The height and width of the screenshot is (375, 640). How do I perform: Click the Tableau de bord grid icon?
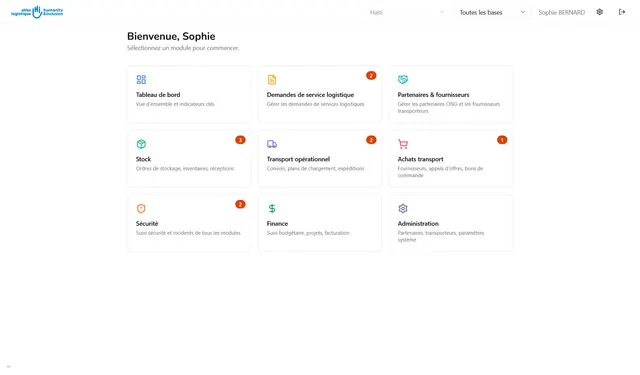[x=141, y=79]
